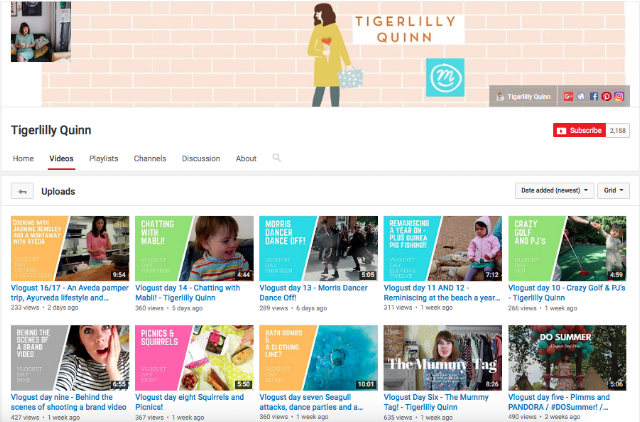Open the Google Plus icon in banner
Image resolution: width=640 pixels, height=422 pixels.
click(x=568, y=96)
